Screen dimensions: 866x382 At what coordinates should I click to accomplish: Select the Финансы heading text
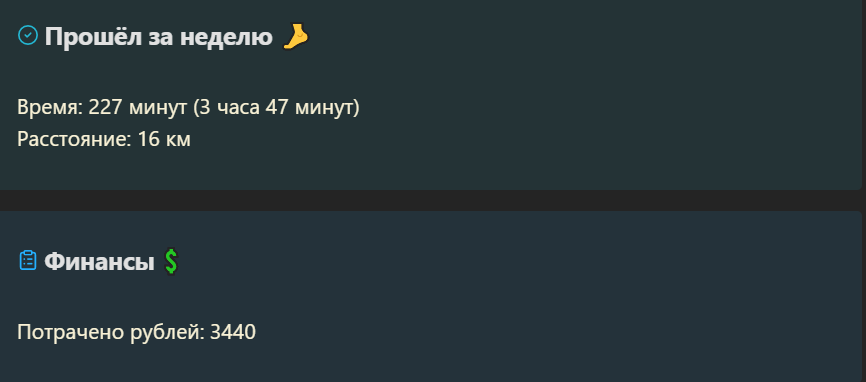pyautogui.click(x=99, y=261)
